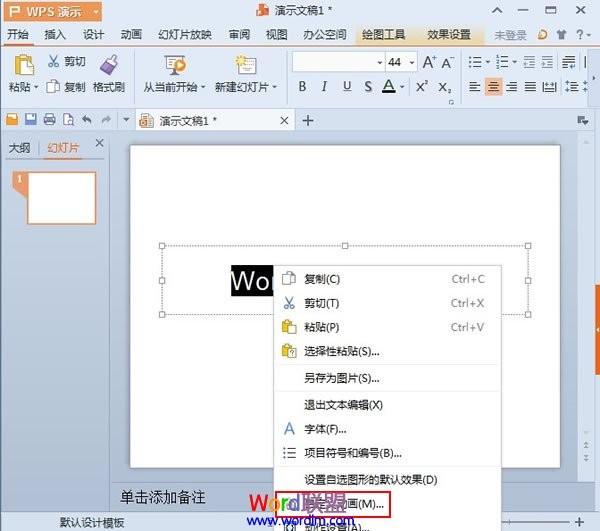
Task: Click the New Slide icon
Action: point(246,65)
